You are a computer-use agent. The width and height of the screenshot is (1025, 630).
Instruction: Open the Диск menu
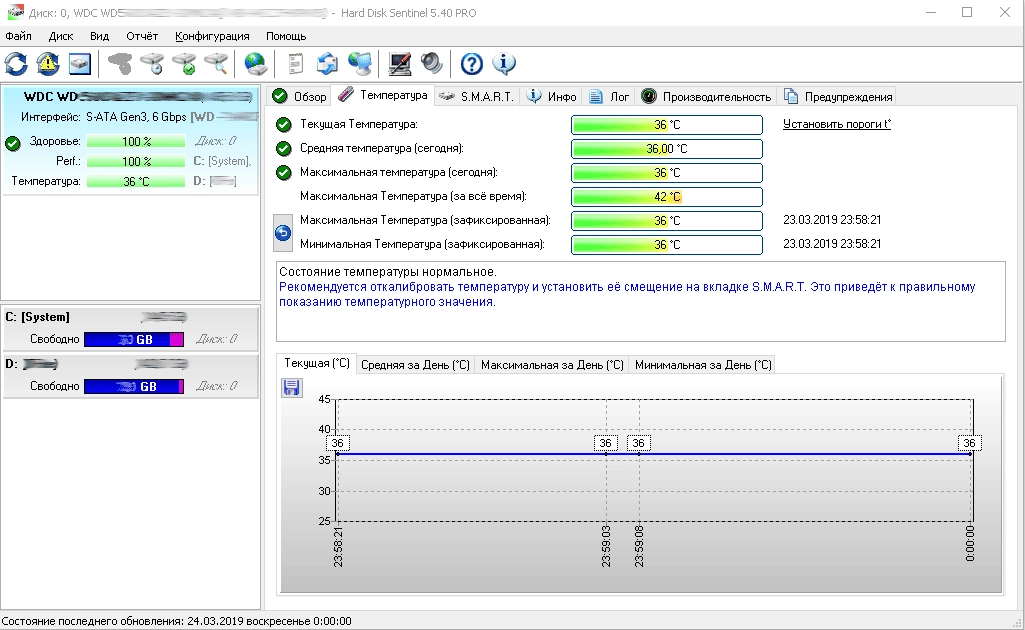tap(61, 36)
